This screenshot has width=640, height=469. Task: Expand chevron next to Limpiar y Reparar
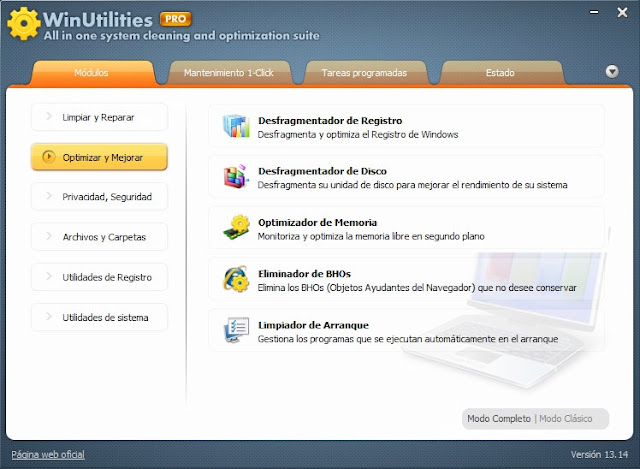[x=49, y=117]
